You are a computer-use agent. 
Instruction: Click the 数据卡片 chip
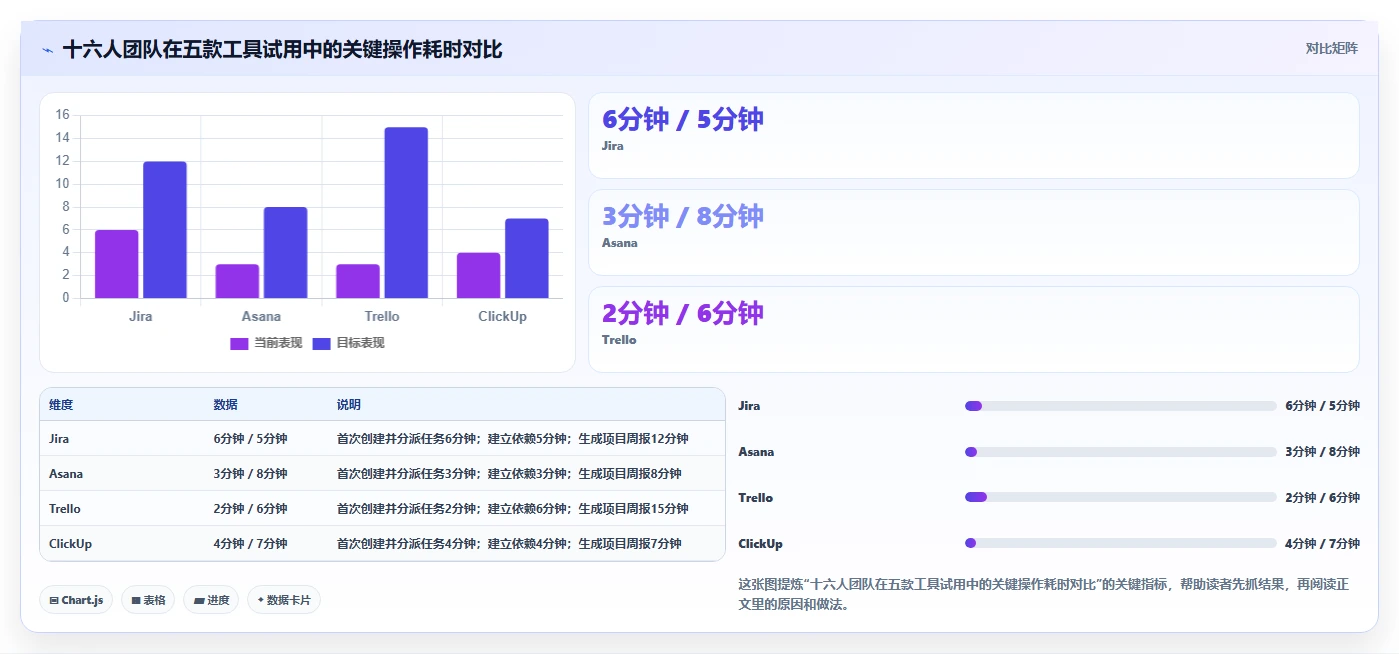(284, 600)
